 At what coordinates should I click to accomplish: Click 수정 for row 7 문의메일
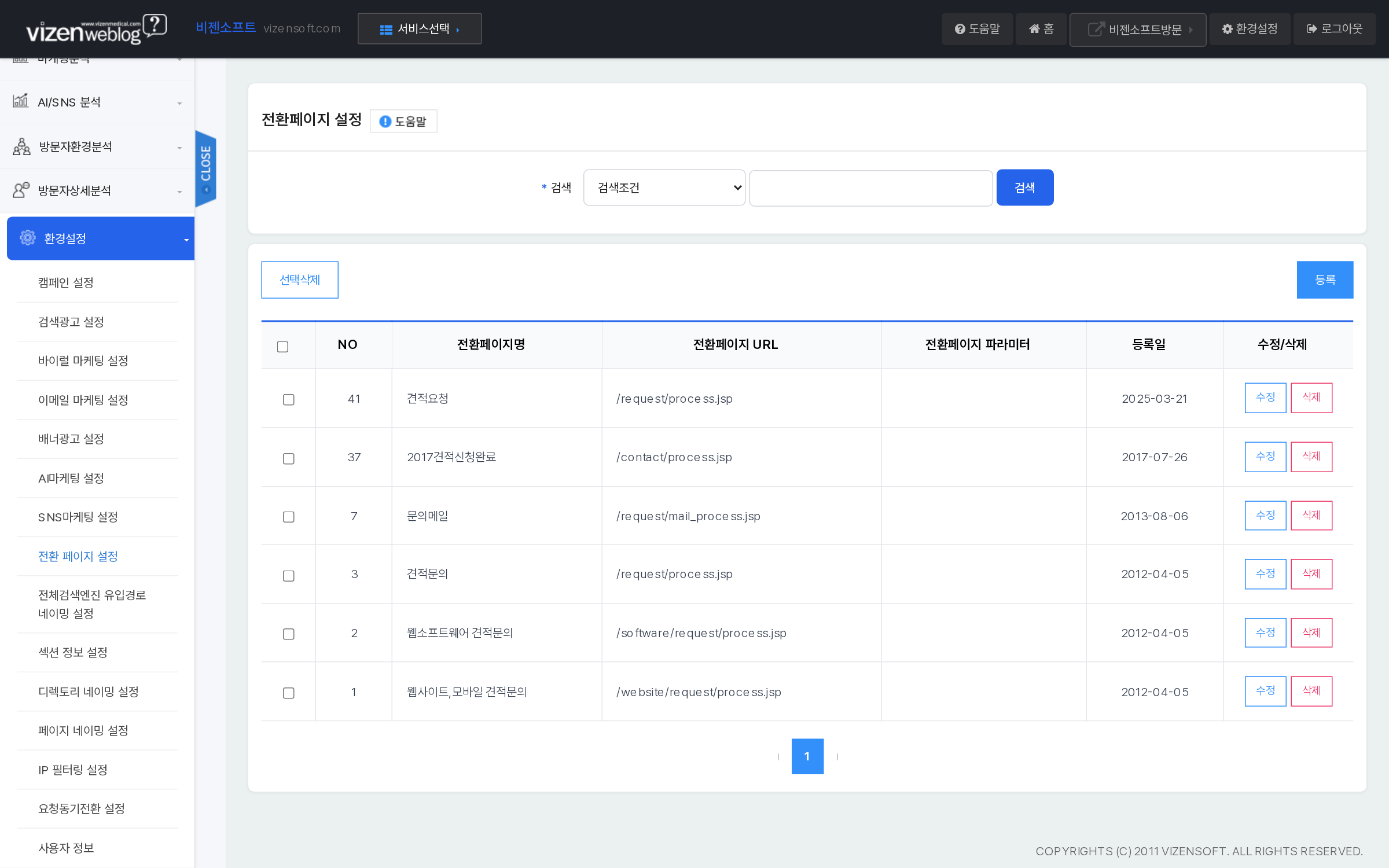click(1265, 516)
